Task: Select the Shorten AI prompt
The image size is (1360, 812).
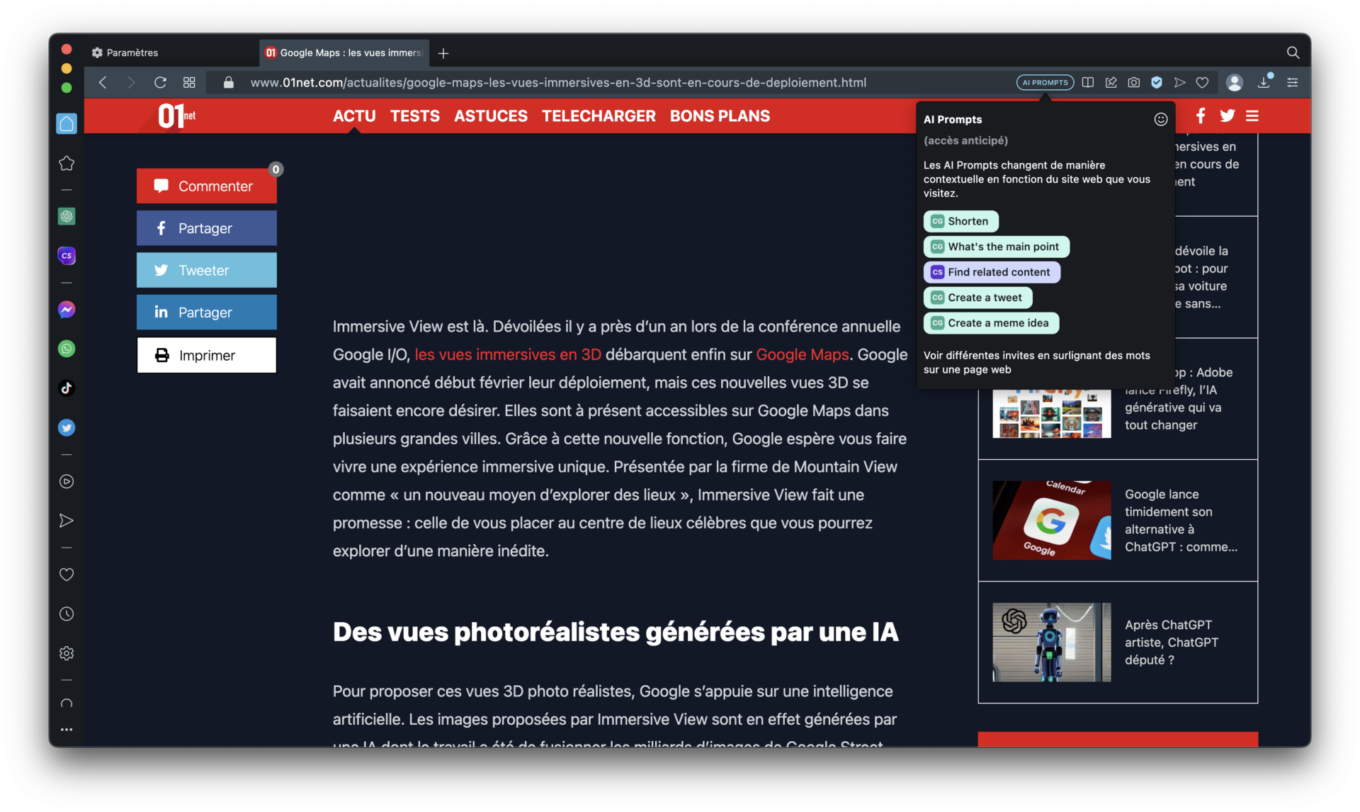Action: [961, 221]
